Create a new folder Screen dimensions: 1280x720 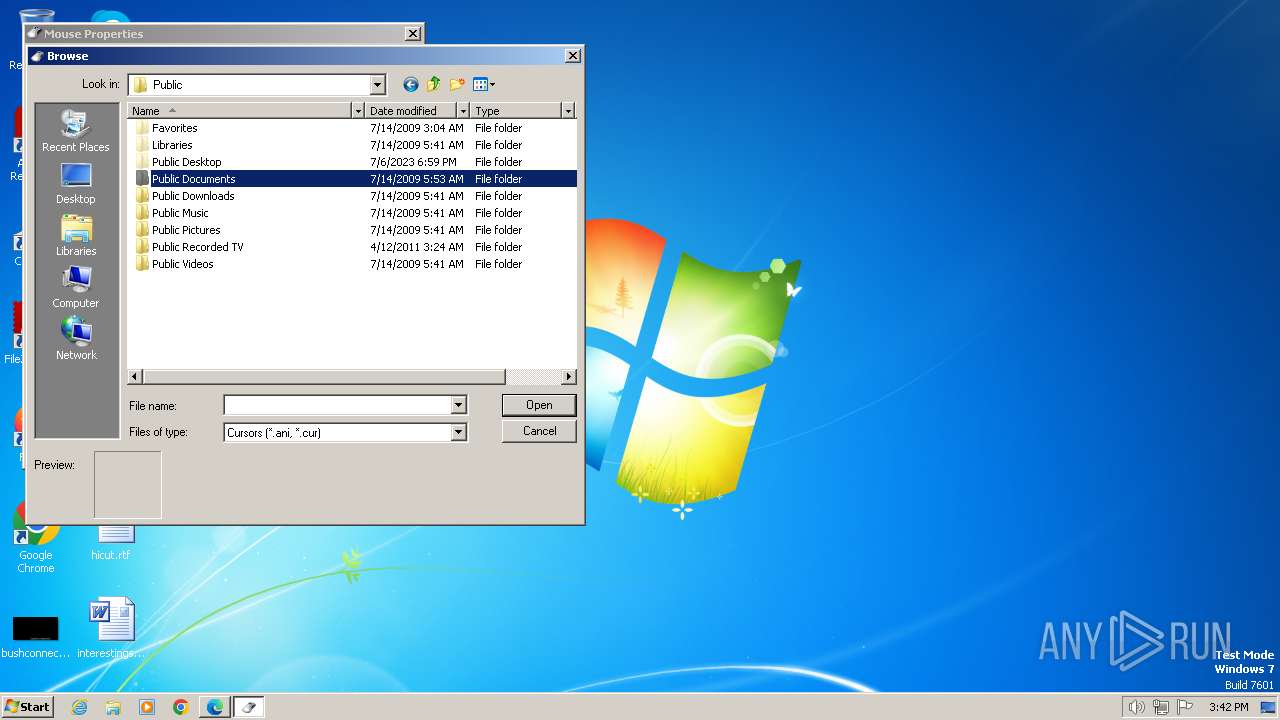click(457, 85)
